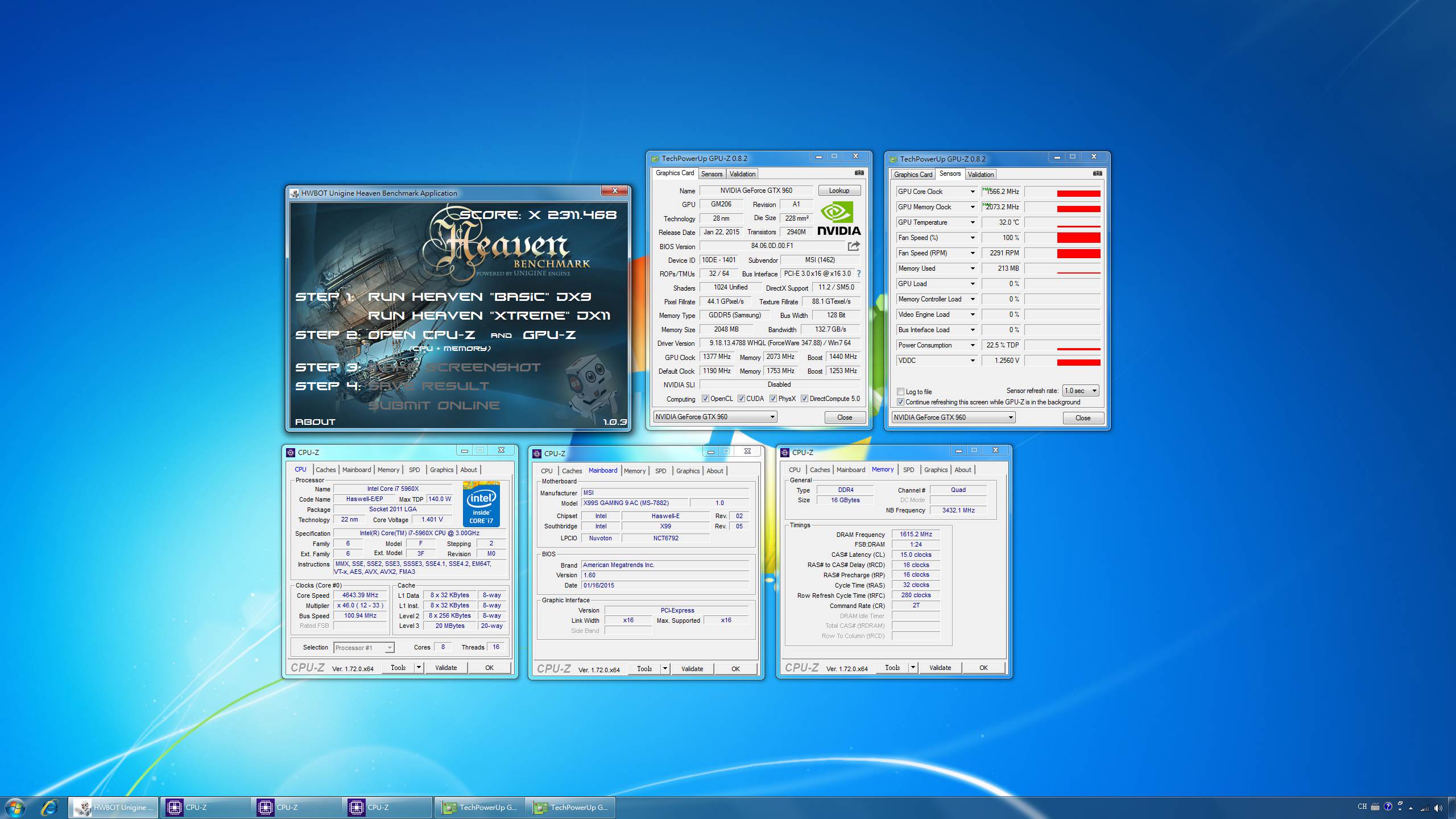Screen dimensions: 1456x819
Task: Click the Core Speed value 4643.39 MHz
Action: point(360,595)
